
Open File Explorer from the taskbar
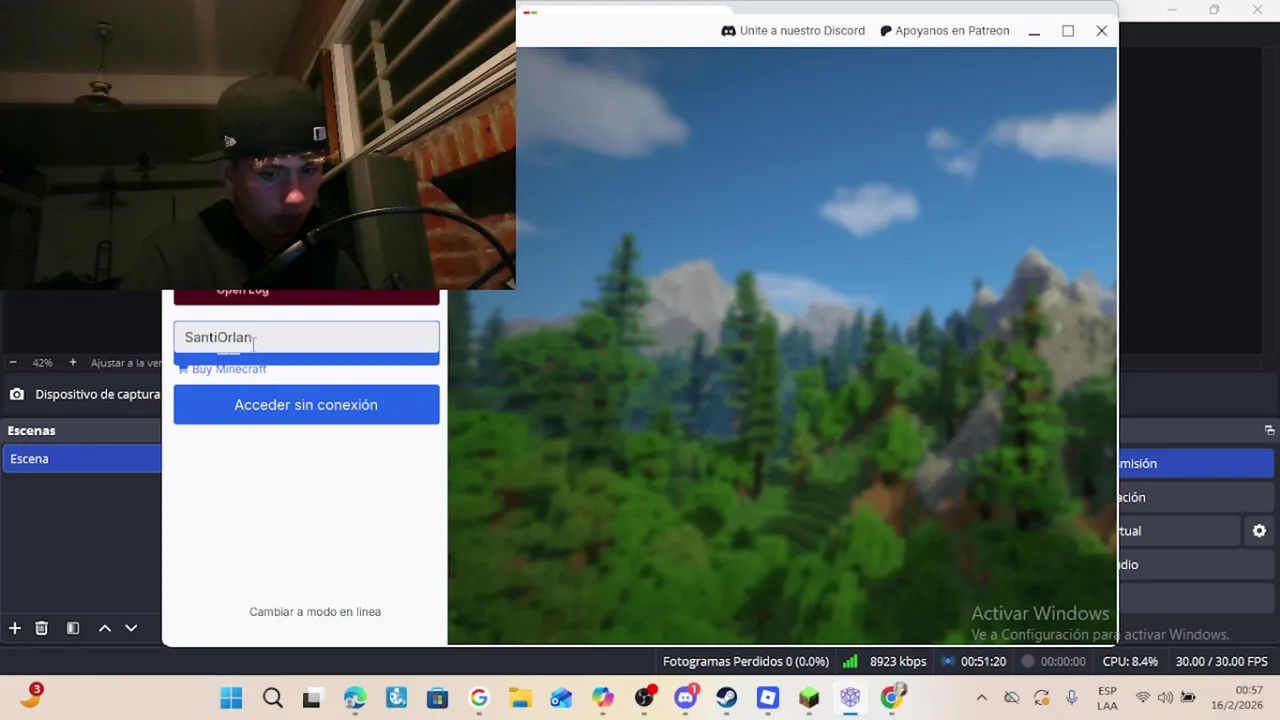(520, 698)
